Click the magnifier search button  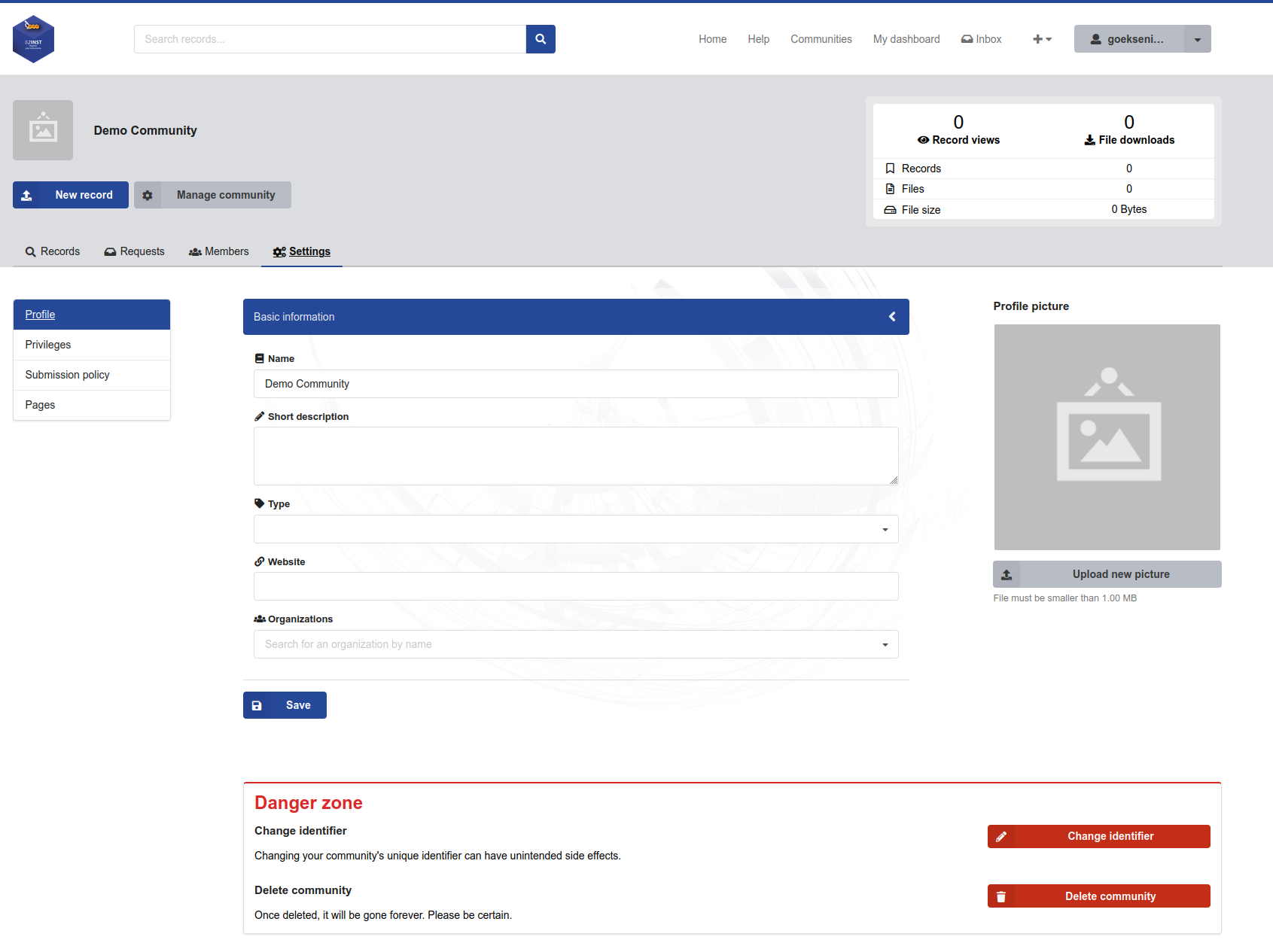(x=541, y=39)
